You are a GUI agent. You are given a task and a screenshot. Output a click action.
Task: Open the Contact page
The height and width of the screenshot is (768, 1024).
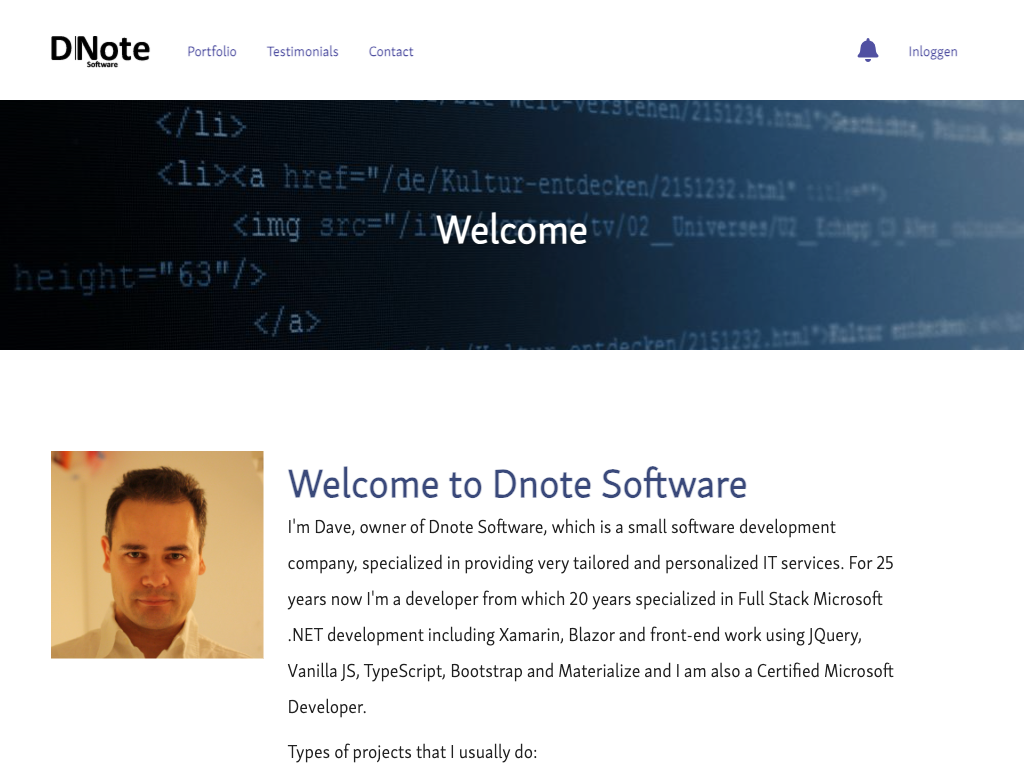(391, 51)
